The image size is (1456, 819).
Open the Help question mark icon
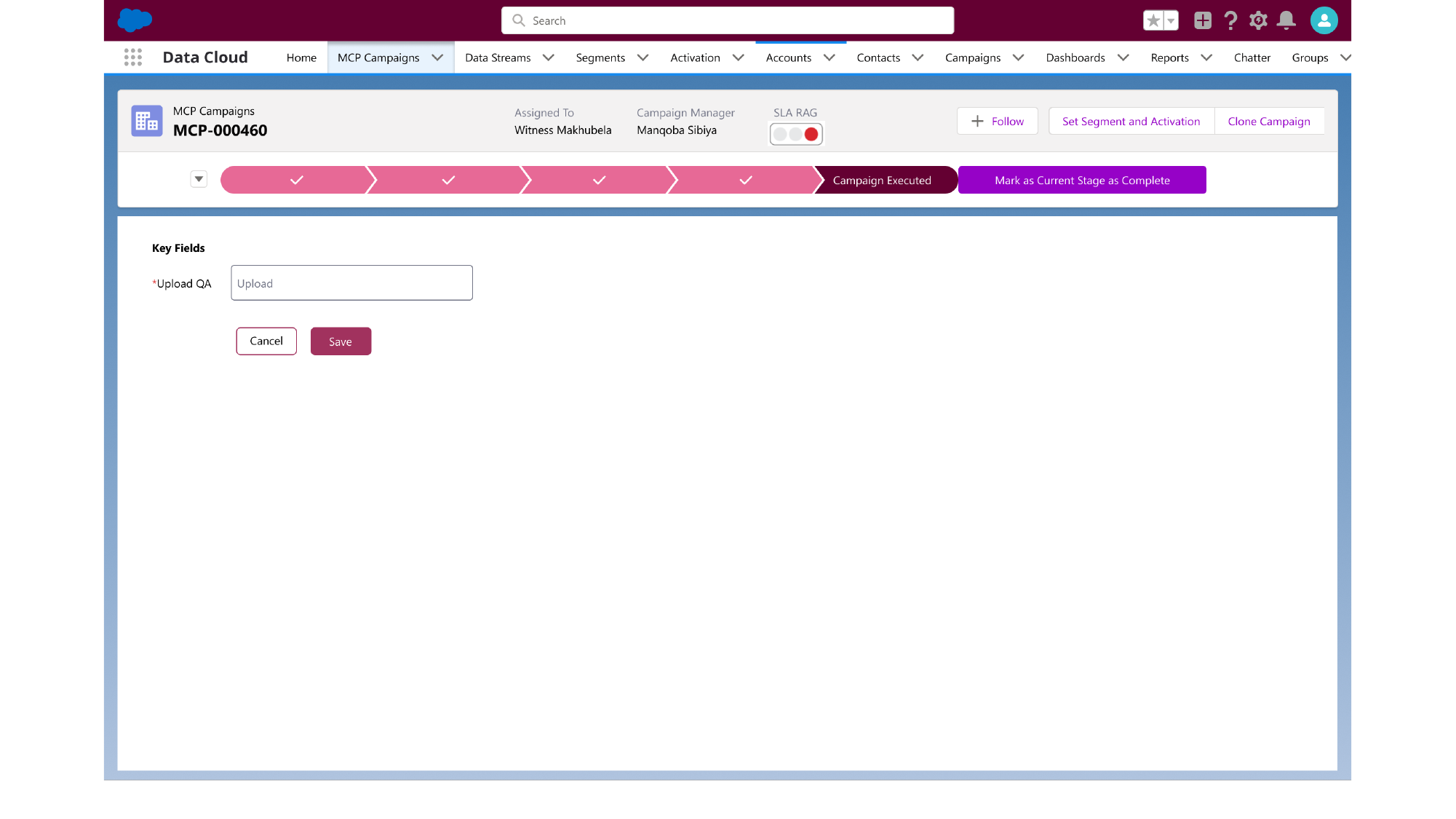(x=1230, y=20)
